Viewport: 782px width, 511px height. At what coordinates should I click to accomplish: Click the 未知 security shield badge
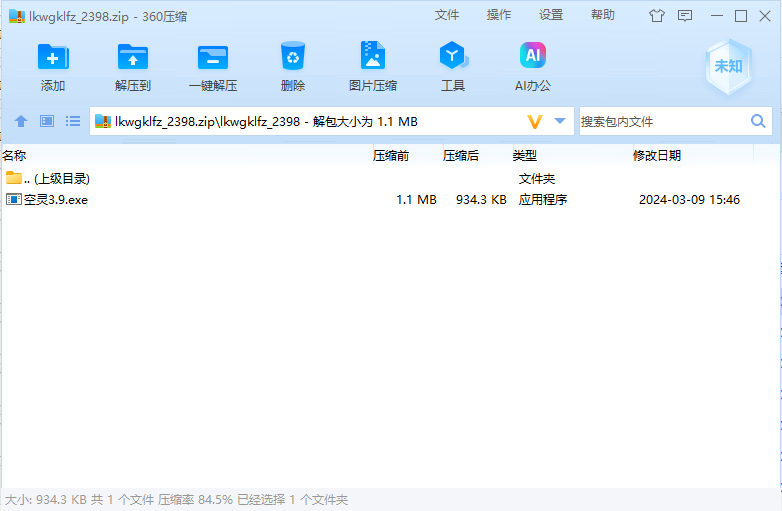[x=728, y=66]
